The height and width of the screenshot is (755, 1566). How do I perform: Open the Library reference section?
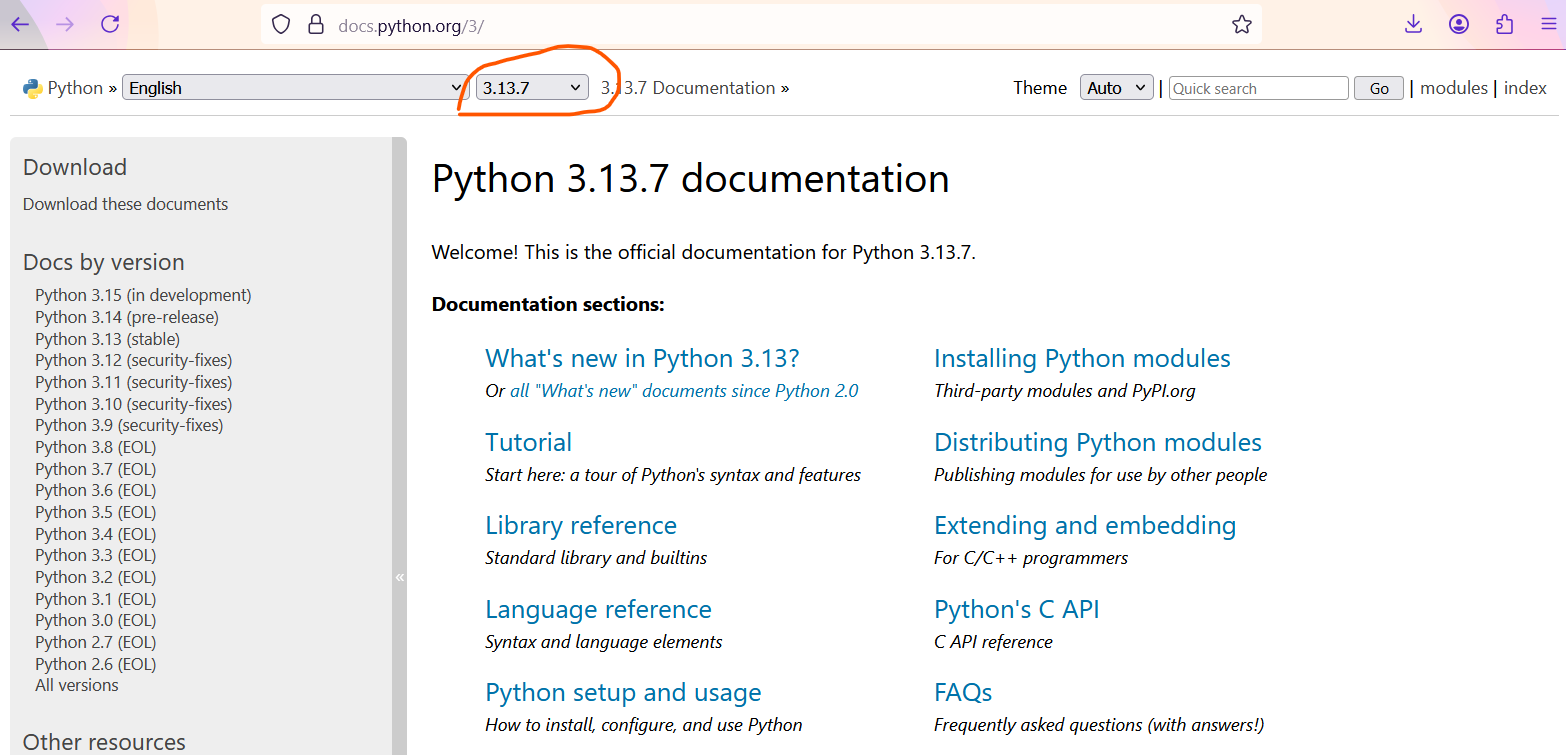[x=581, y=525]
